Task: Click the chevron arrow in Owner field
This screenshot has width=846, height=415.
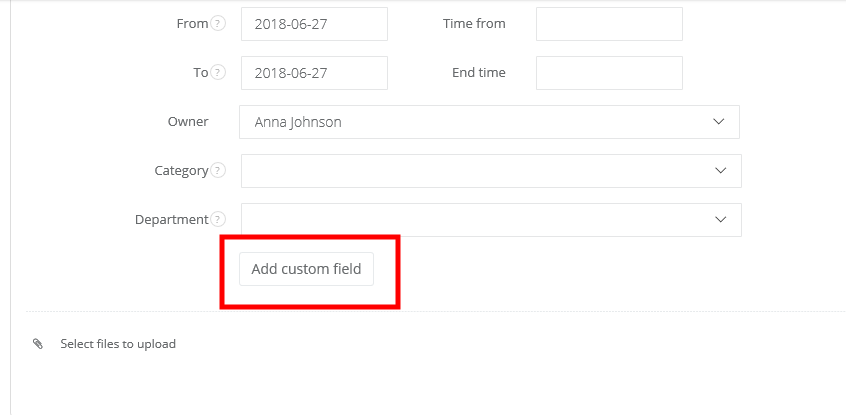Action: [718, 122]
